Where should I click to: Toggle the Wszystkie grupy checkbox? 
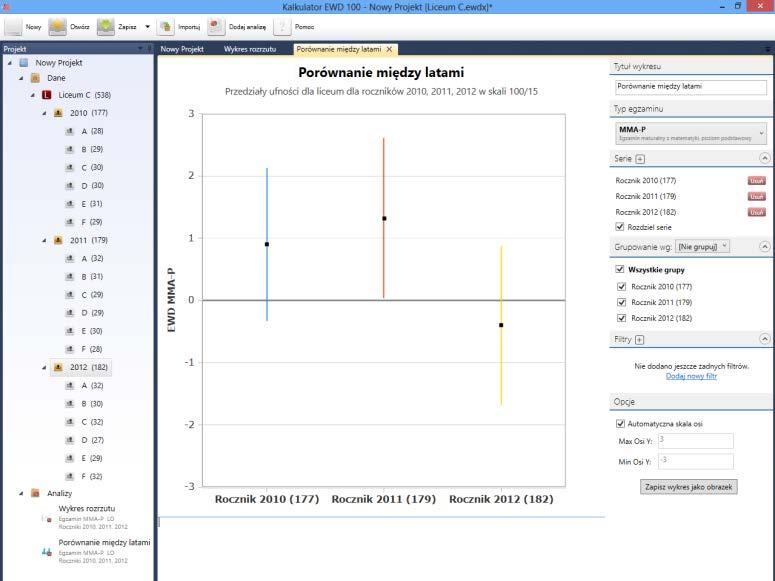click(x=620, y=269)
